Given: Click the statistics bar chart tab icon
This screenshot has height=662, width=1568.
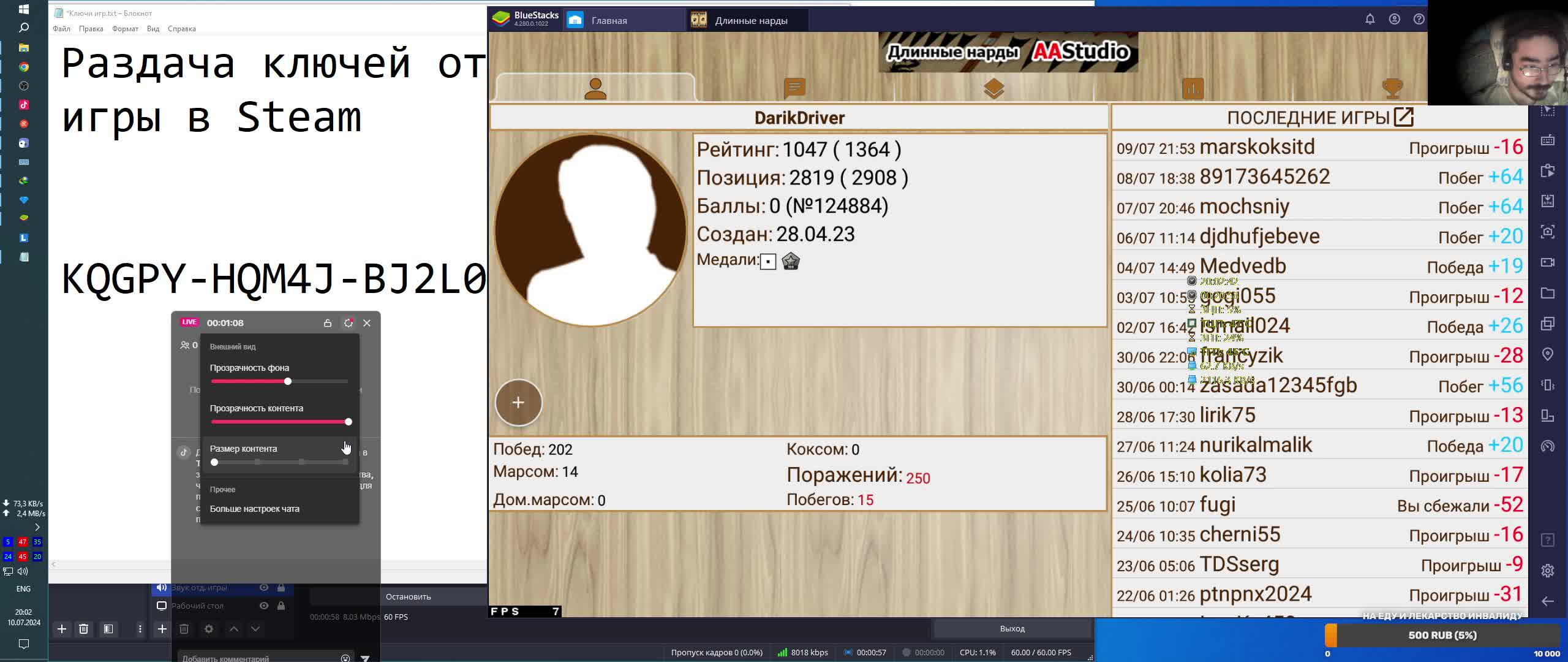Looking at the screenshot, I should 1193,89.
